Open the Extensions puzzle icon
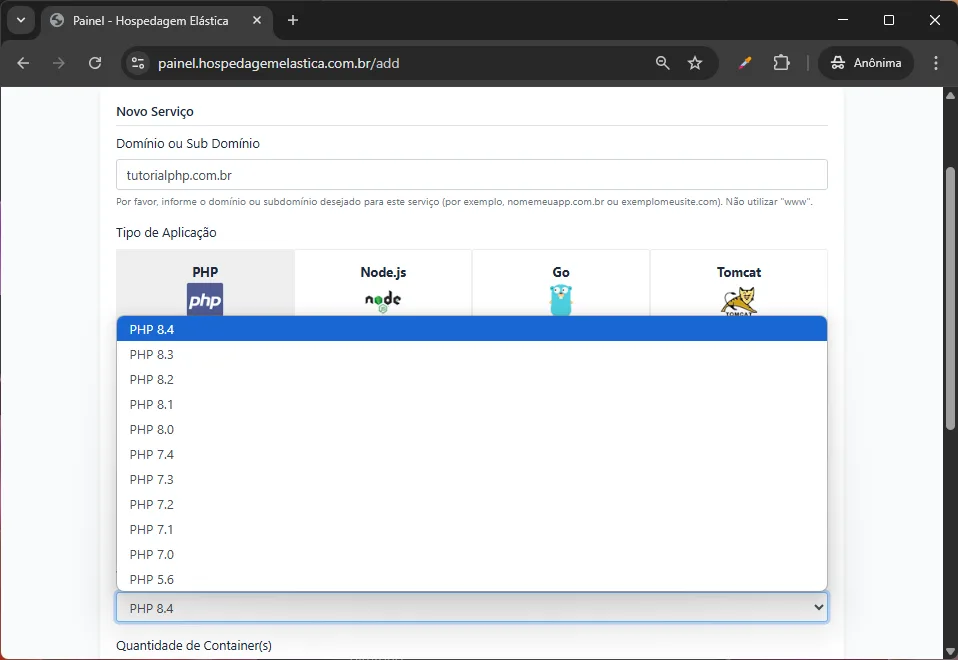 click(x=781, y=63)
